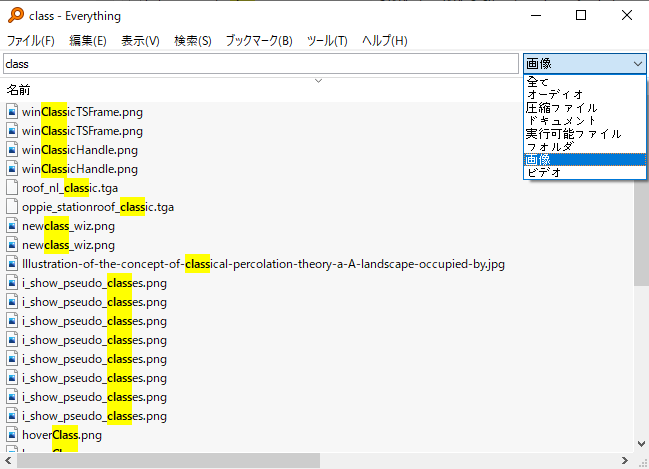Select ドキュメント filter option
The image size is (649, 469).
(584, 121)
